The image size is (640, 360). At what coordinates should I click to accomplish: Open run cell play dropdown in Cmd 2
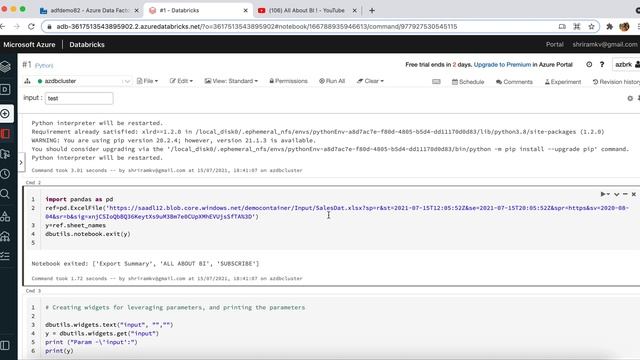605,194
